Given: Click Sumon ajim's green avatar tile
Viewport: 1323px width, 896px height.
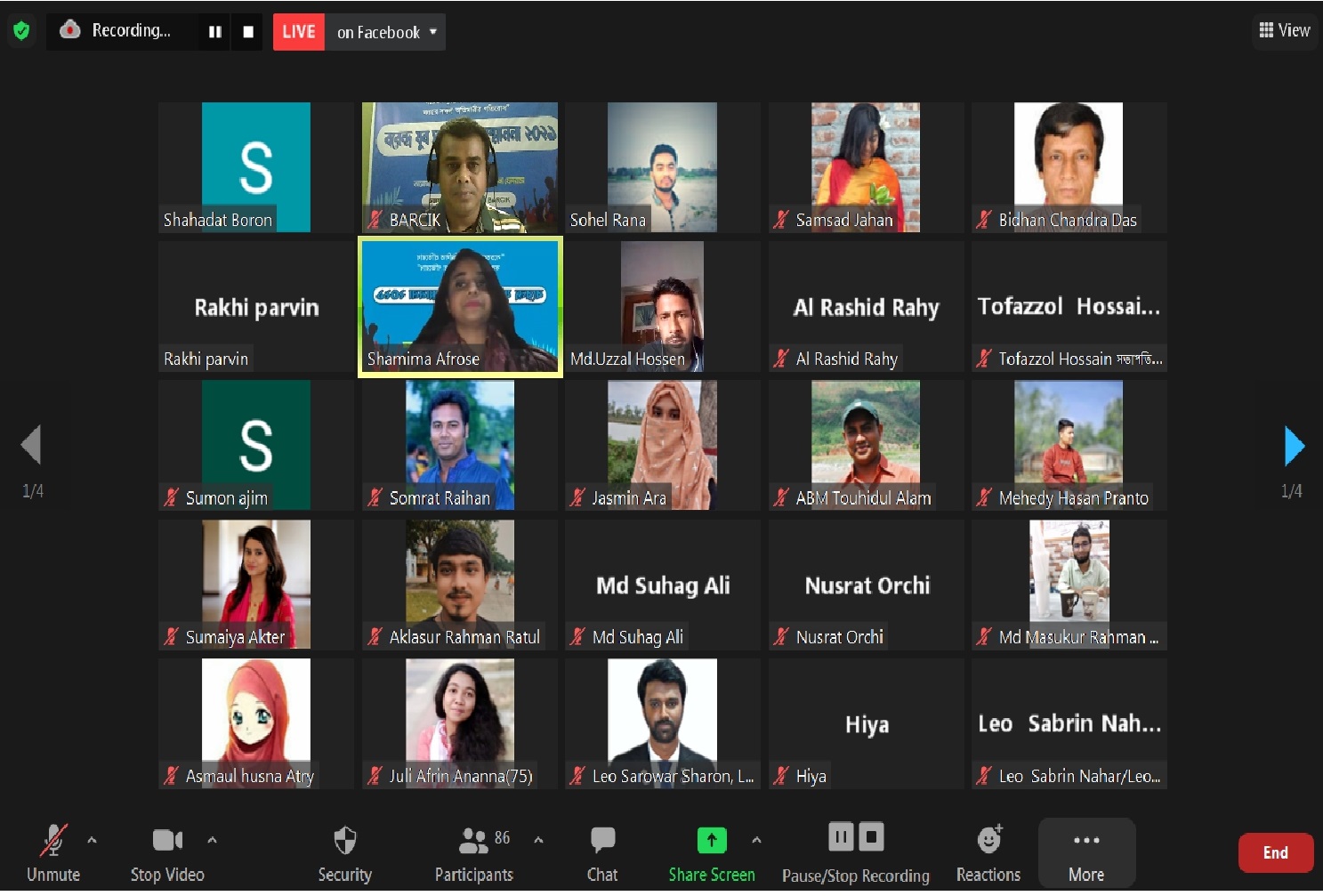Looking at the screenshot, I should (x=256, y=445).
